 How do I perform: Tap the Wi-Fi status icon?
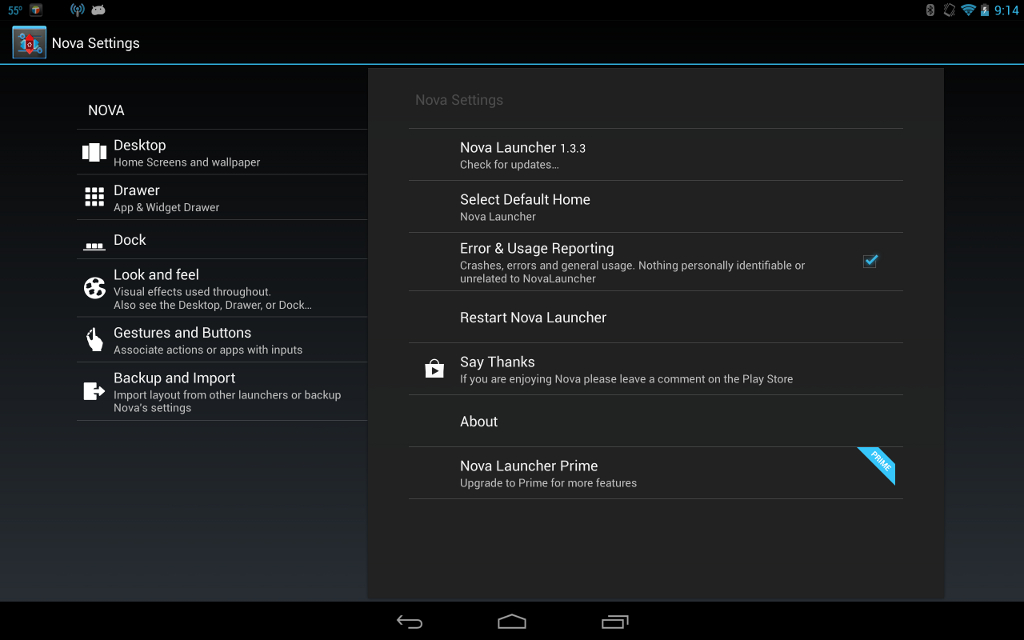point(968,10)
